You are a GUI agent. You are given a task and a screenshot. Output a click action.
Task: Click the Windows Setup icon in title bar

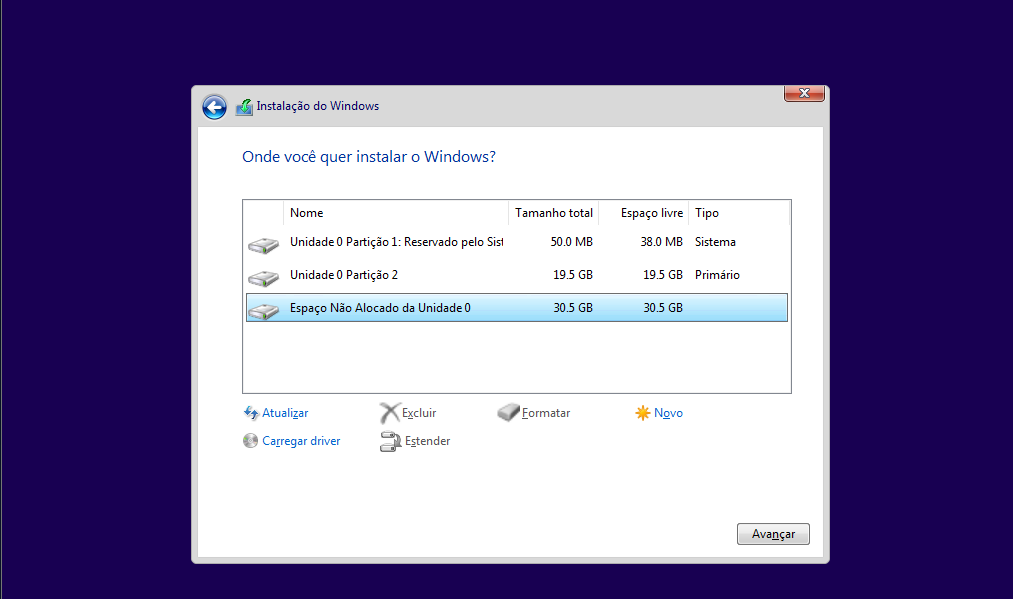244,107
